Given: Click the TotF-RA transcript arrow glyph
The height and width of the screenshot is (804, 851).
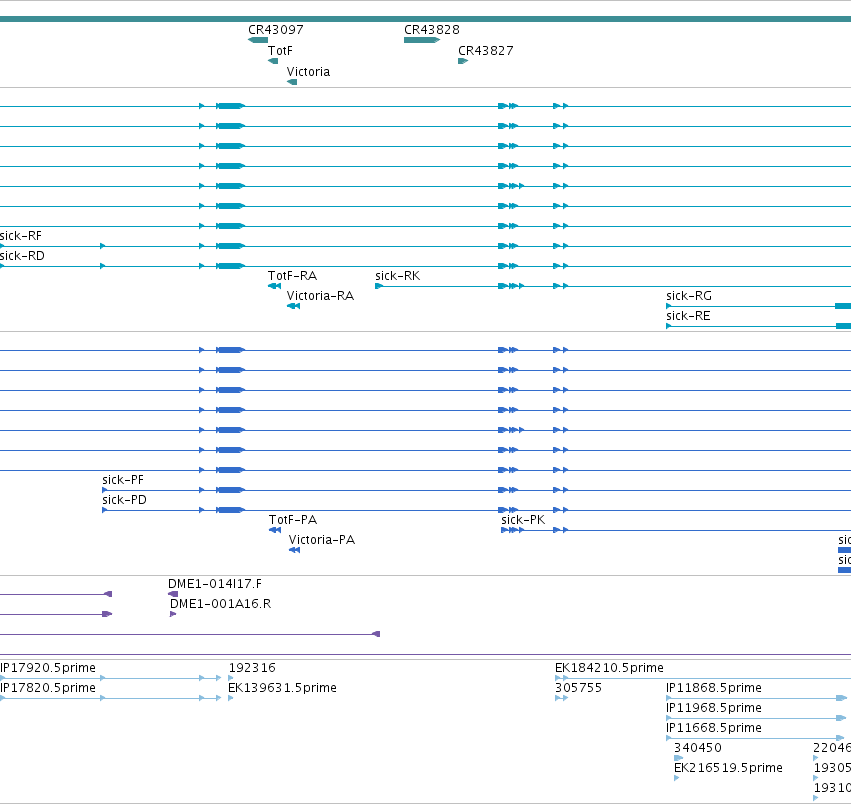Looking at the screenshot, I should click(x=274, y=286).
